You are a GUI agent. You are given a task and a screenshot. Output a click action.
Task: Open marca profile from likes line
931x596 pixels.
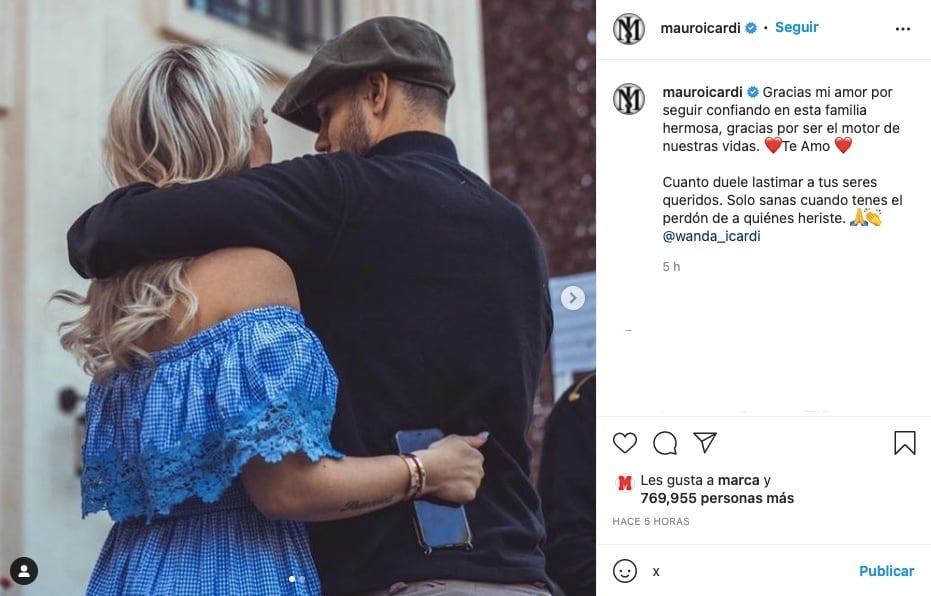click(x=738, y=480)
